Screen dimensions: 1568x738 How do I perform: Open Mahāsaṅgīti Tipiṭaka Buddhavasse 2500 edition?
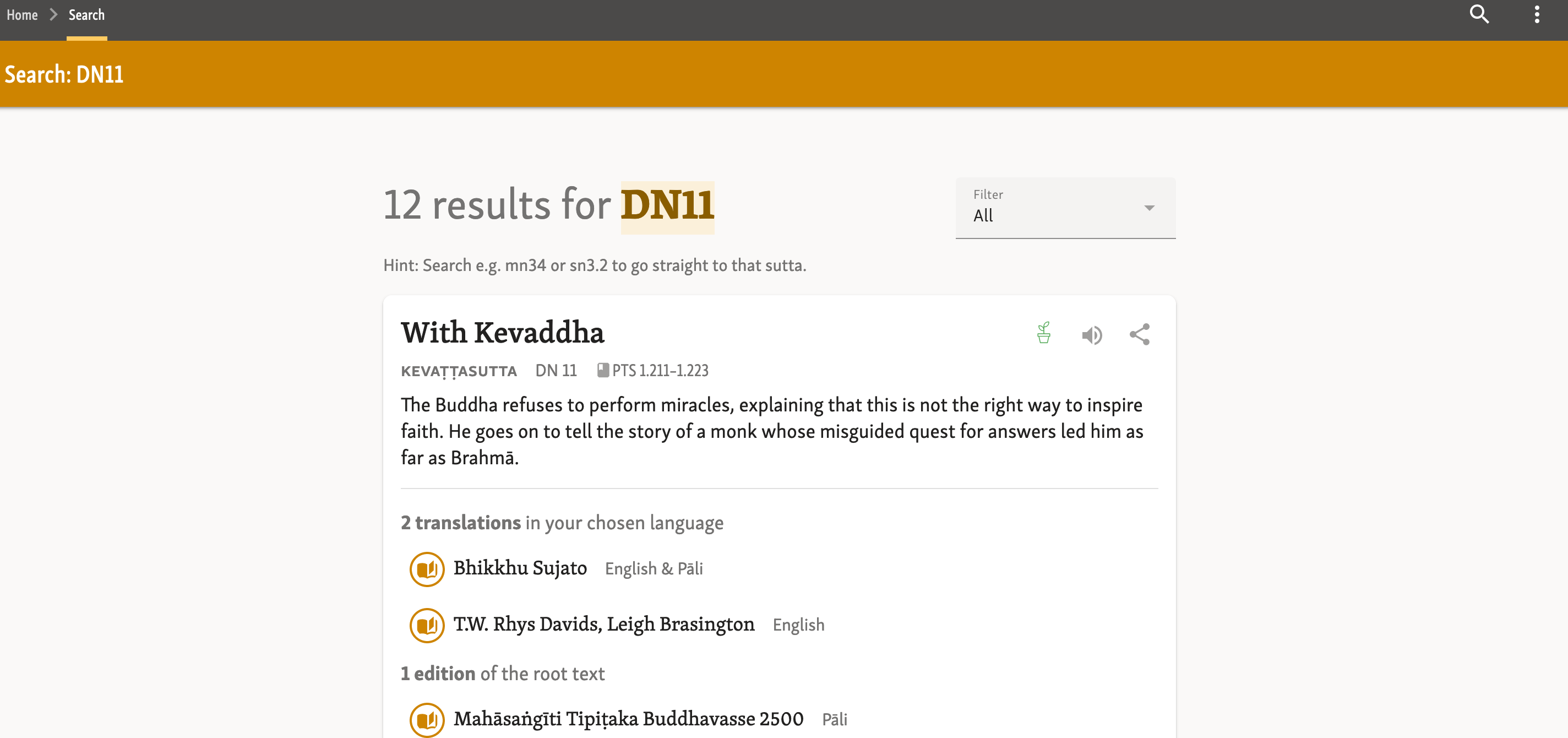pyautogui.click(x=629, y=719)
